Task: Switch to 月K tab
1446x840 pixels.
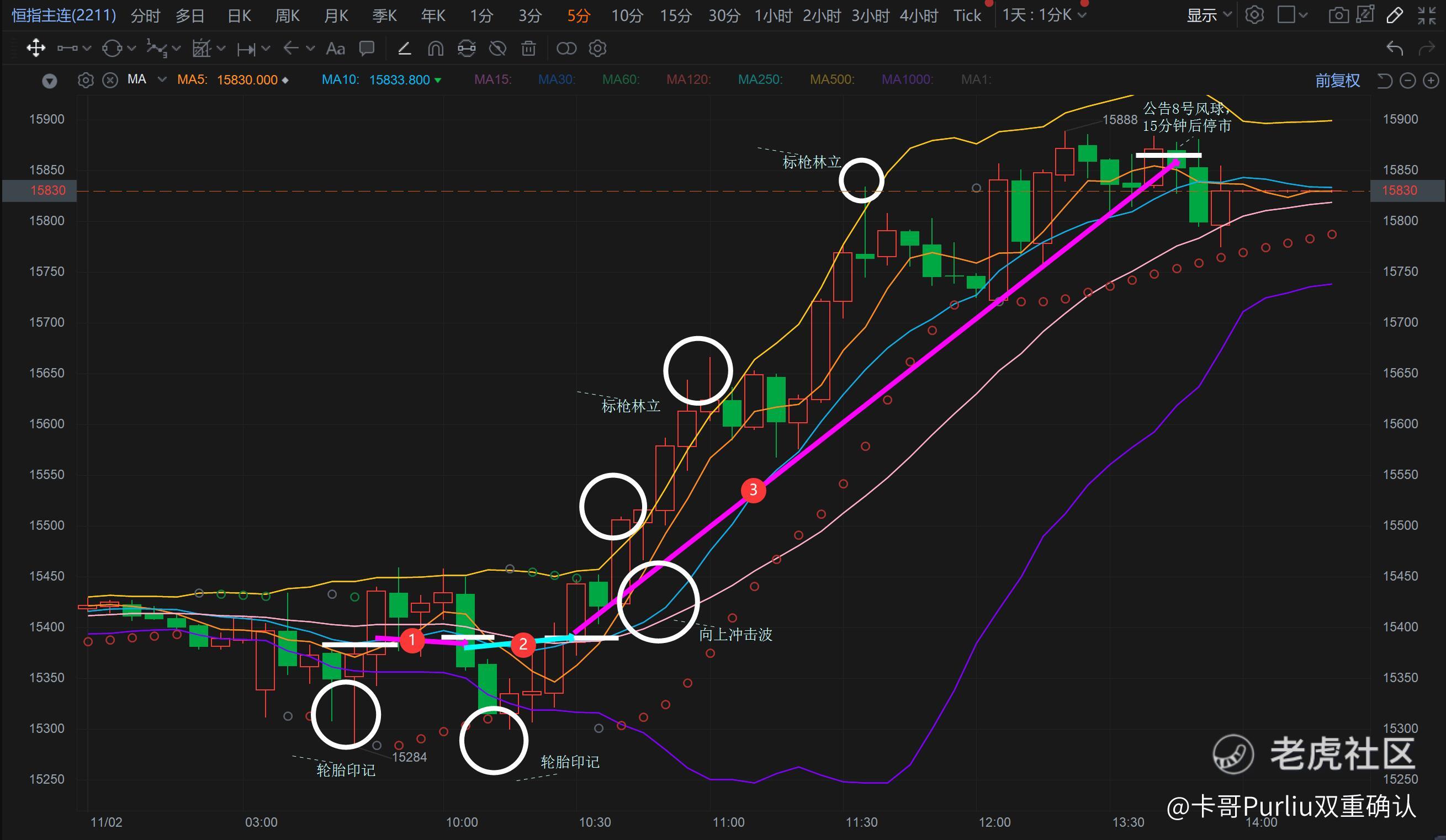Action: point(336,15)
